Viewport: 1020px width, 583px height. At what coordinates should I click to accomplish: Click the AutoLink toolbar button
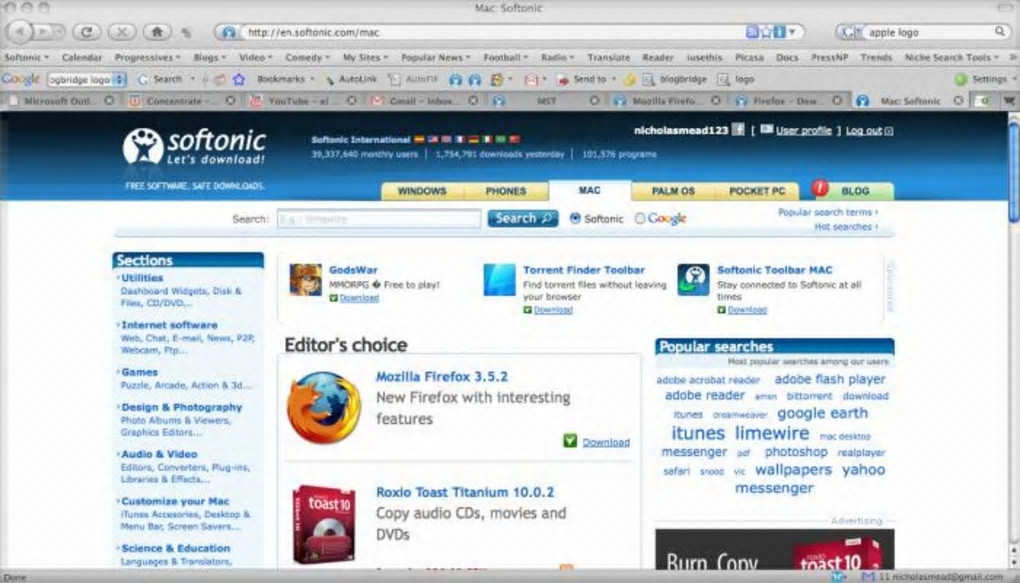click(351, 79)
